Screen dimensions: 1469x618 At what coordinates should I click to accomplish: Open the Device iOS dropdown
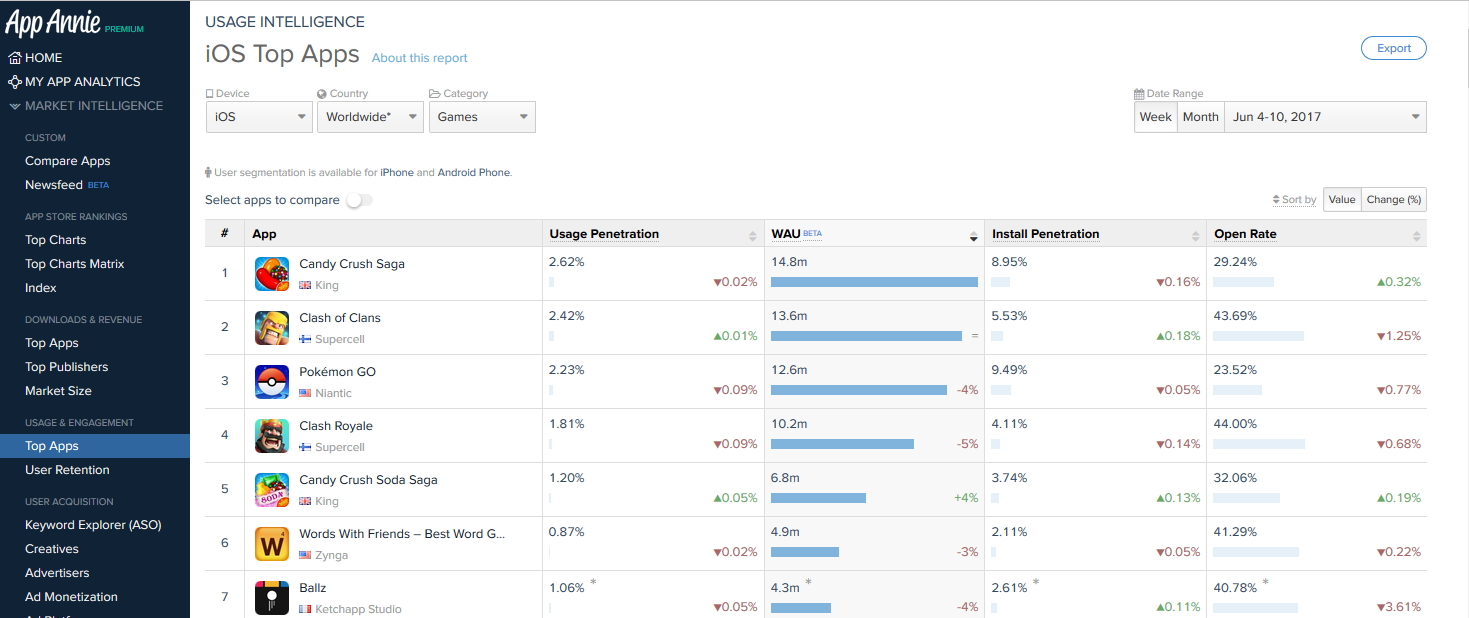coord(260,117)
